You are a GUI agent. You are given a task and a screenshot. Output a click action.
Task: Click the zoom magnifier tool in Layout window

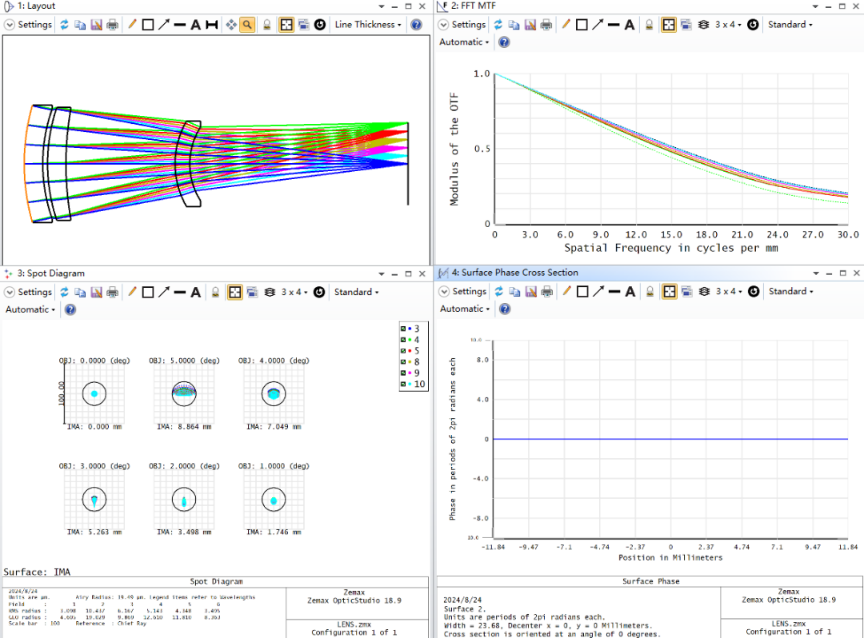pyautogui.click(x=247, y=24)
